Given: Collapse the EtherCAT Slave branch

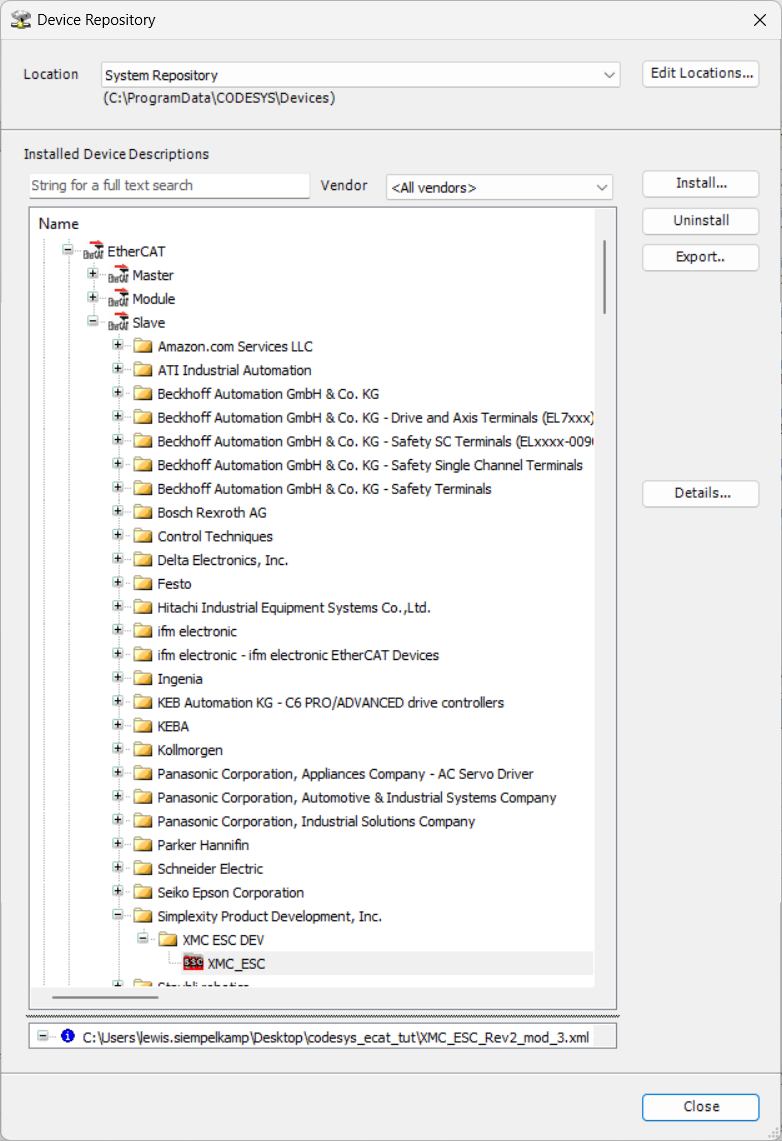Looking at the screenshot, I should [93, 322].
